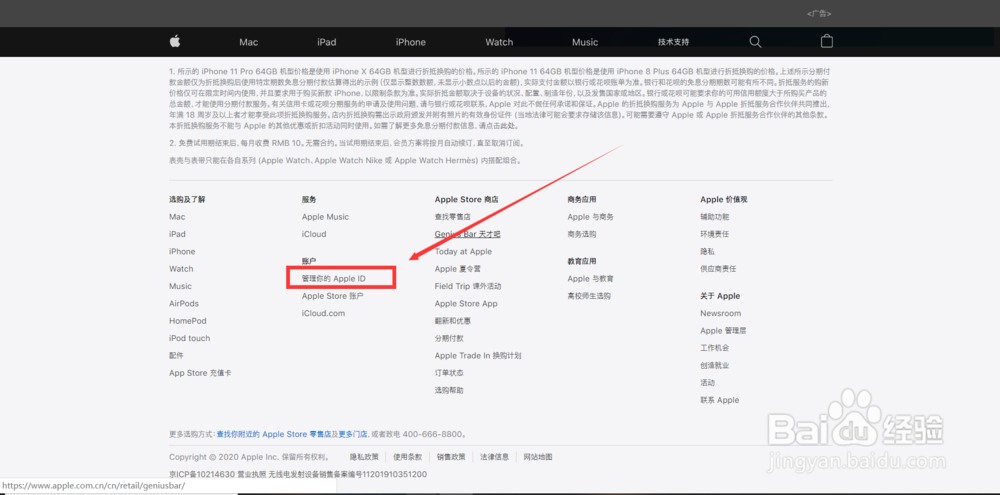Open the 联系 Apple link
This screenshot has height=495, width=1000.
(719, 400)
